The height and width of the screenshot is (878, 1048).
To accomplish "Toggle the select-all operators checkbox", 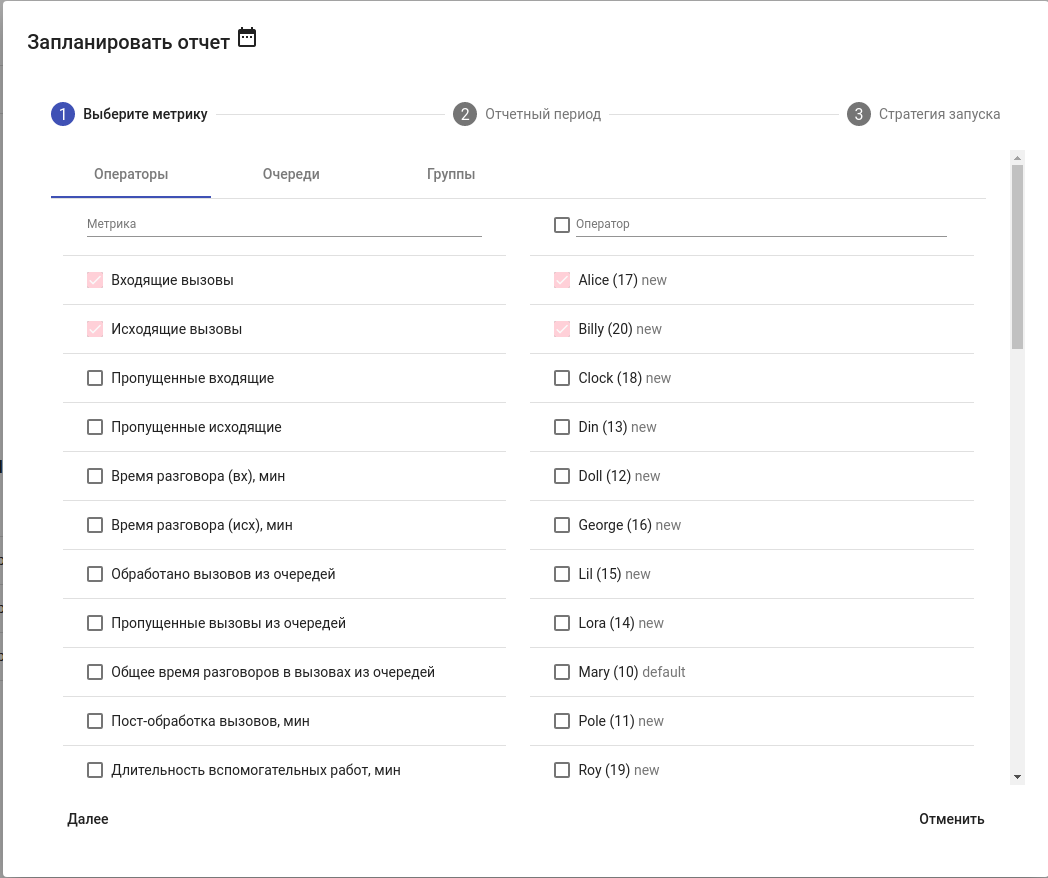I will click(x=562, y=225).
